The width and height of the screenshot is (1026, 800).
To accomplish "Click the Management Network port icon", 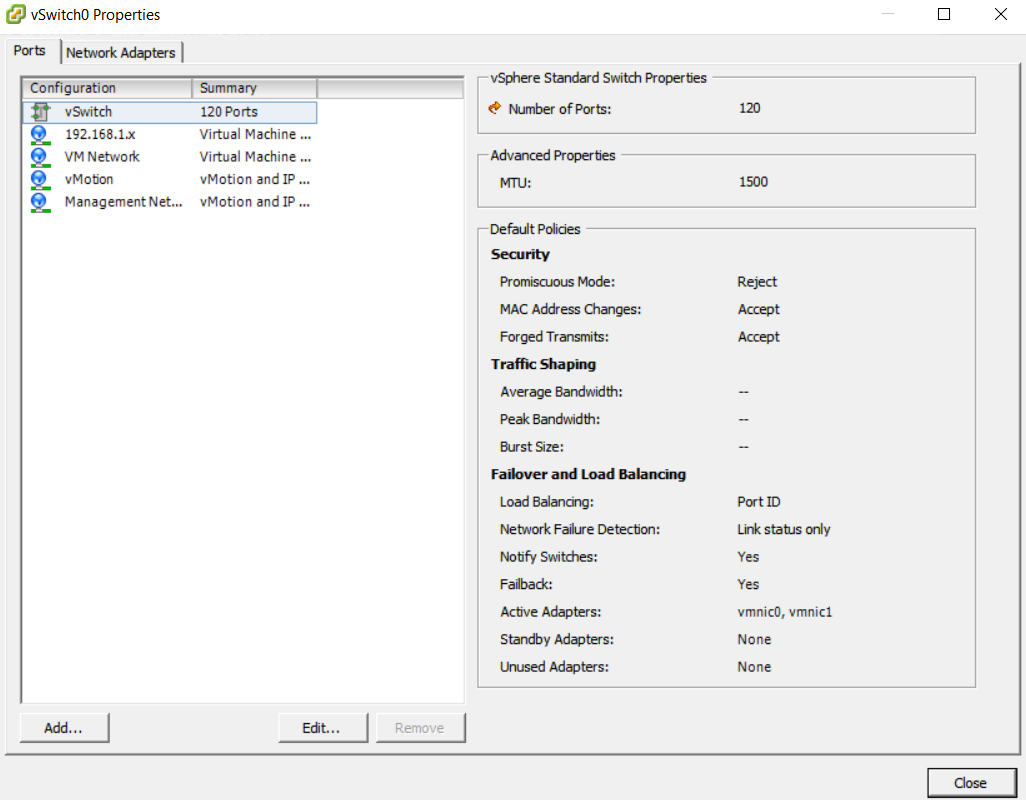I will tap(40, 201).
